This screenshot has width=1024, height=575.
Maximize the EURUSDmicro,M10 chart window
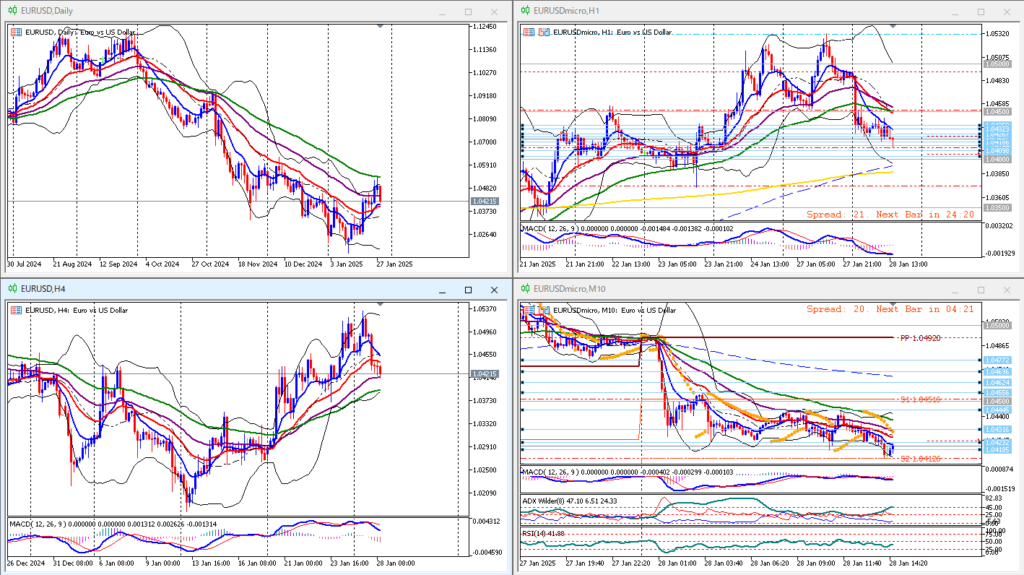click(981, 290)
